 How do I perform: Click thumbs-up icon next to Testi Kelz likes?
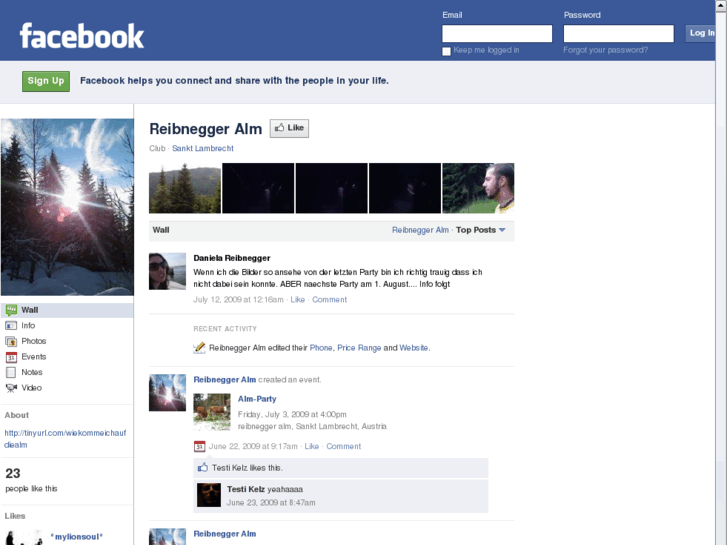pos(203,468)
